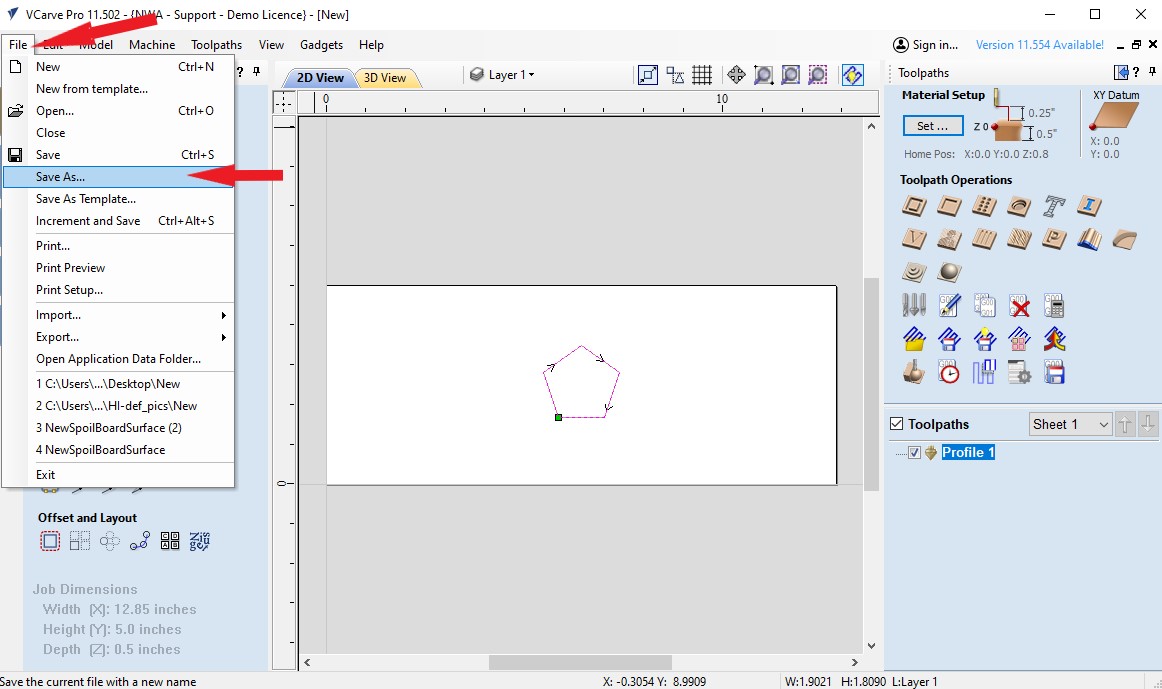Viewport: 1162px width, 689px height.
Task: Click the Circular Array Copy icon
Action: (110, 541)
